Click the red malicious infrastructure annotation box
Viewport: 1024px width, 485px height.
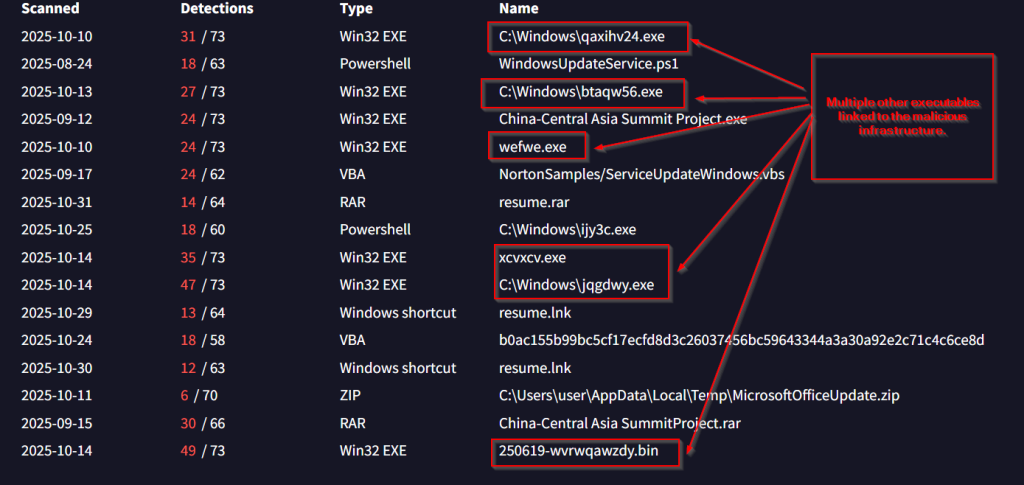[902, 117]
